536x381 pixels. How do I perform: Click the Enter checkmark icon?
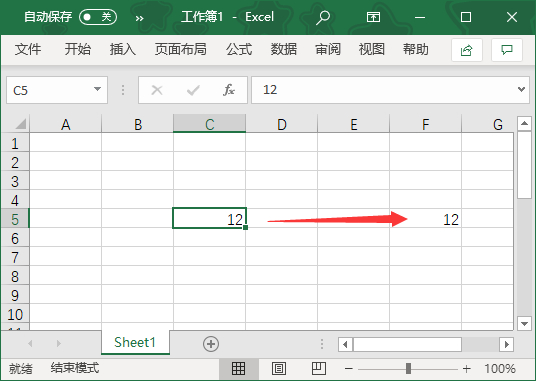pos(193,90)
